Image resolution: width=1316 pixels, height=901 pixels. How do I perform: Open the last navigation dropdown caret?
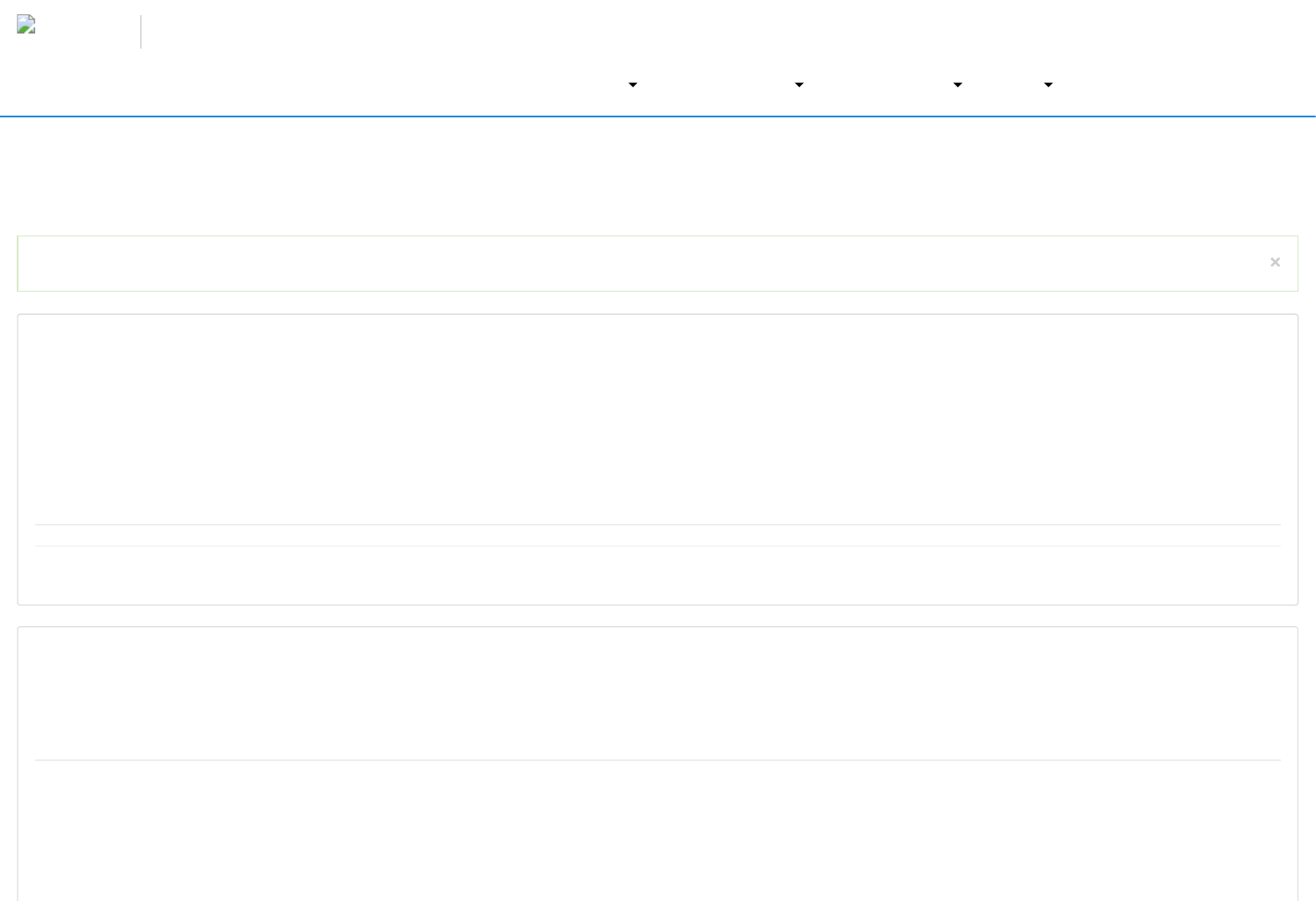(x=1048, y=85)
